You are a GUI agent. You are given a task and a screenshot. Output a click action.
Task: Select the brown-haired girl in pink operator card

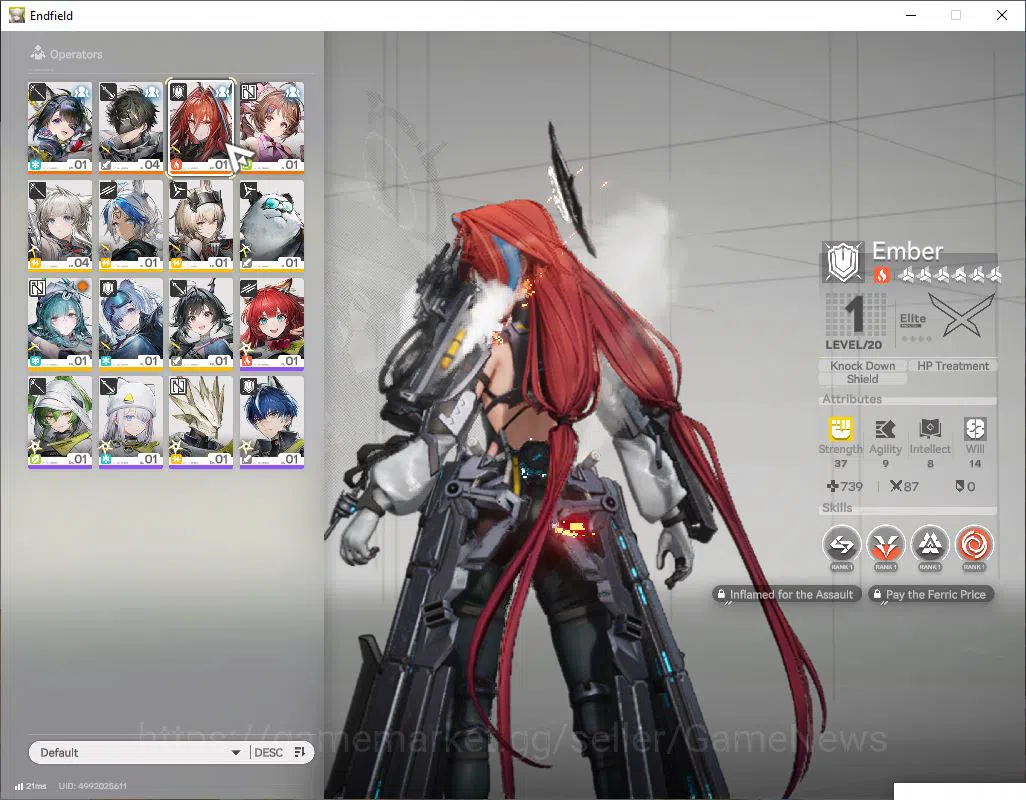point(272,127)
